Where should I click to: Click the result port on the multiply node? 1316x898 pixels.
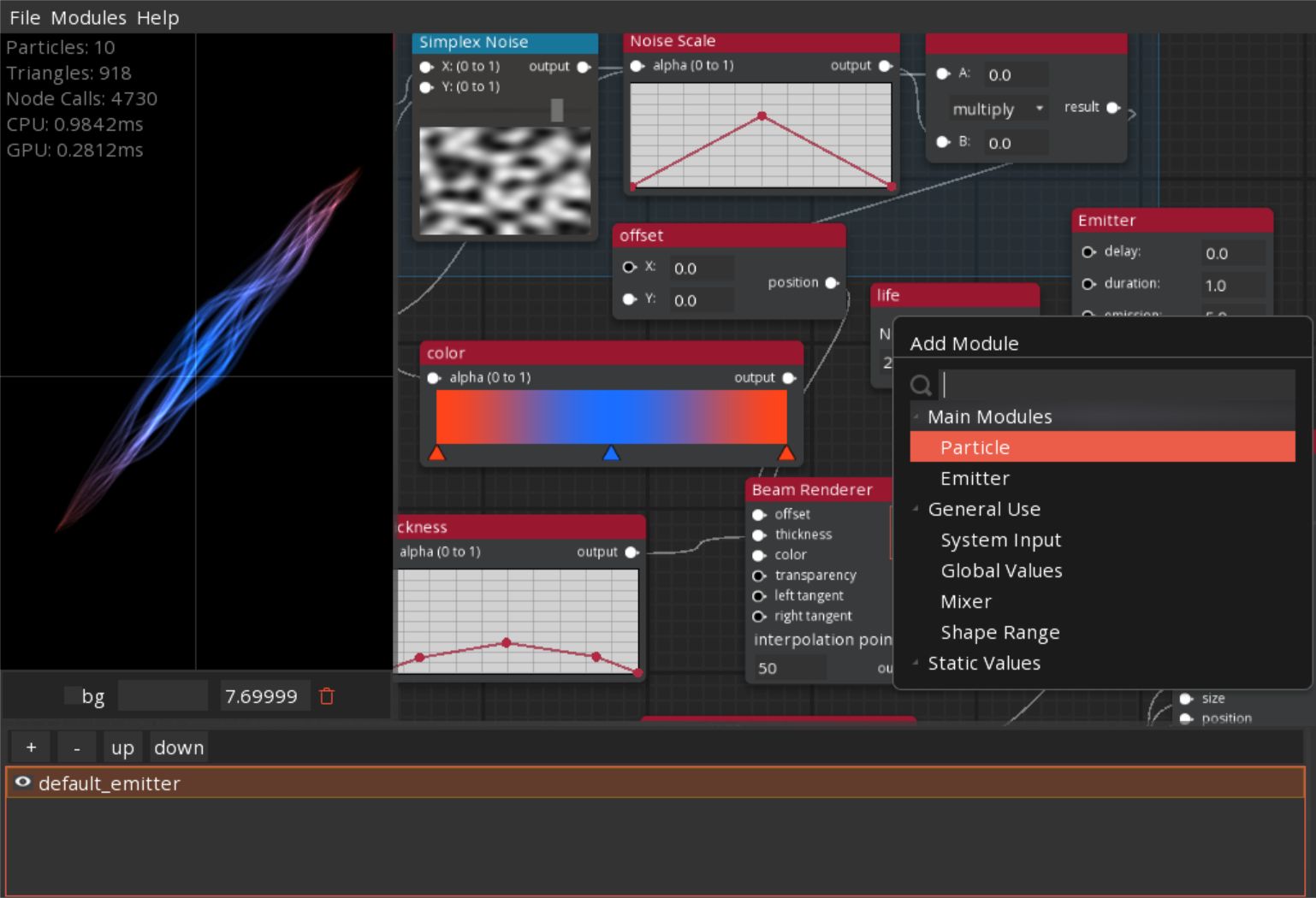[x=1113, y=108]
